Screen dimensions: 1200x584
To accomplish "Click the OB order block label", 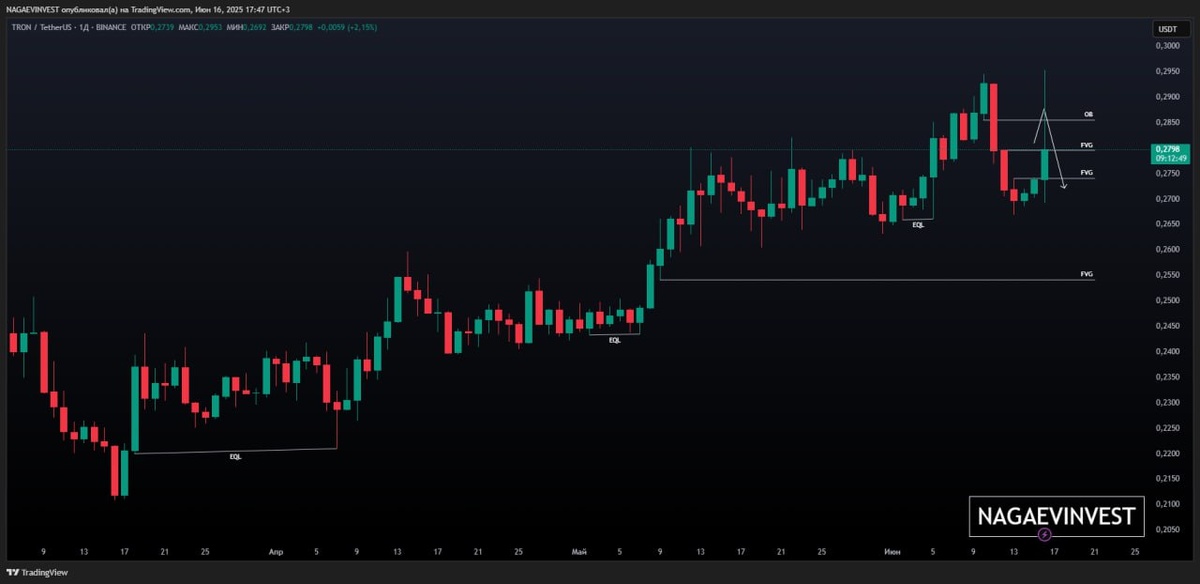I will [x=1087, y=114].
